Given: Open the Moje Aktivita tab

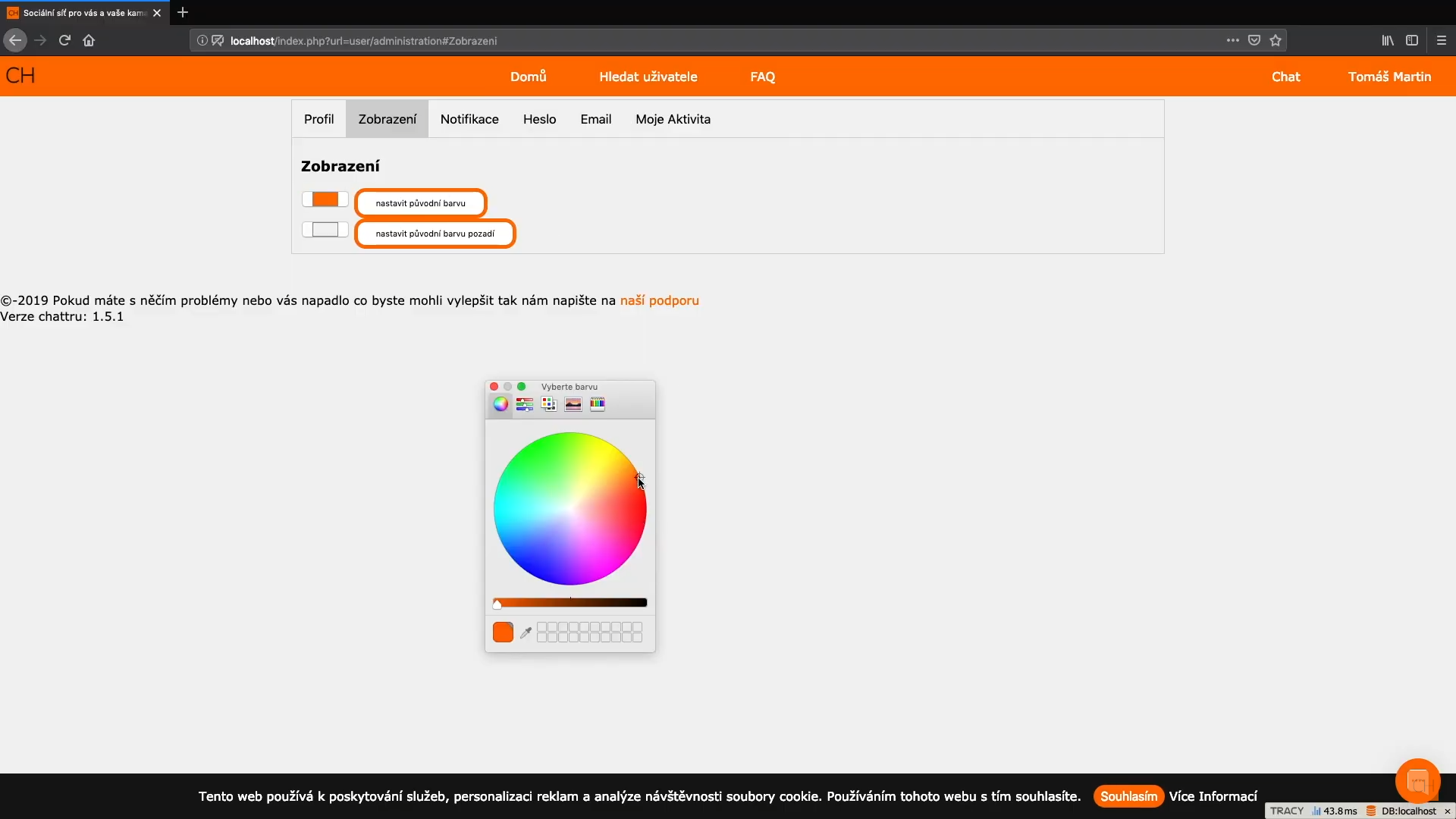Looking at the screenshot, I should tap(673, 119).
